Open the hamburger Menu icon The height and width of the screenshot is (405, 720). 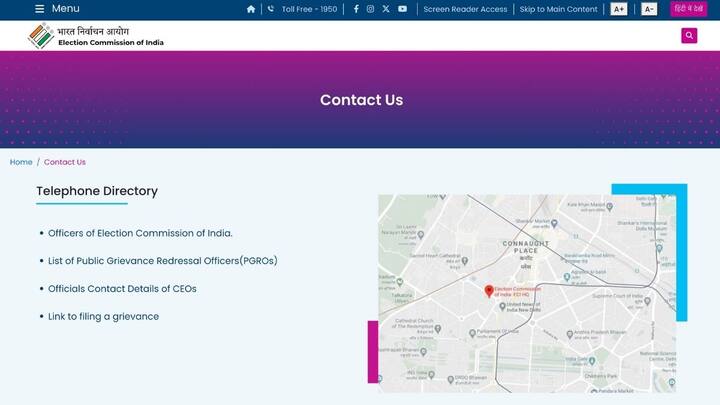[x=39, y=9]
